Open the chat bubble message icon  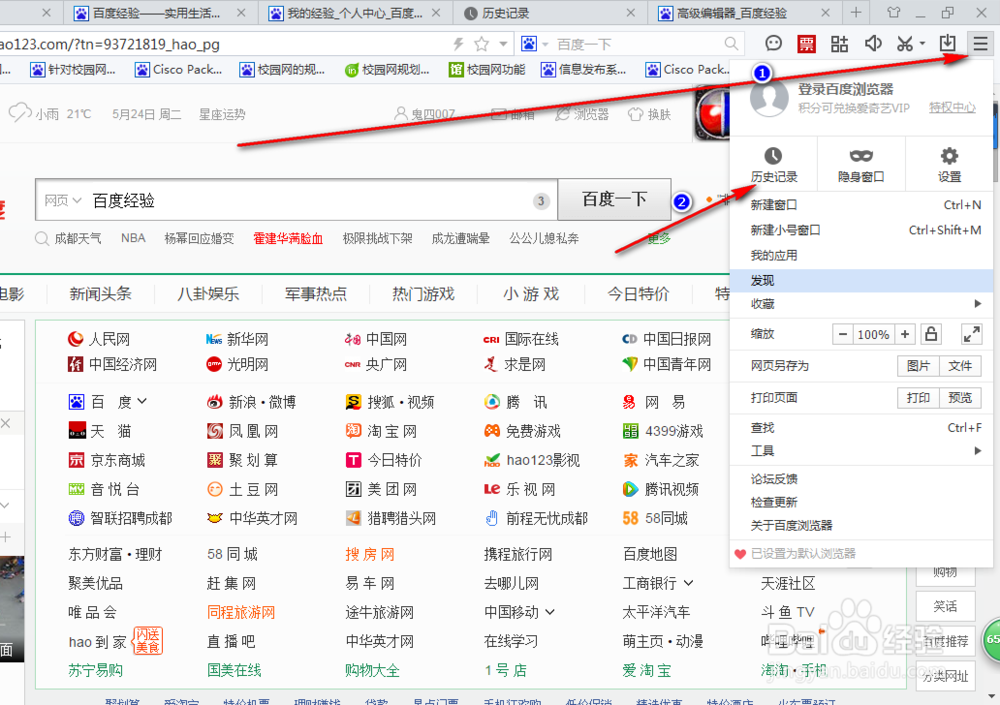click(x=774, y=43)
